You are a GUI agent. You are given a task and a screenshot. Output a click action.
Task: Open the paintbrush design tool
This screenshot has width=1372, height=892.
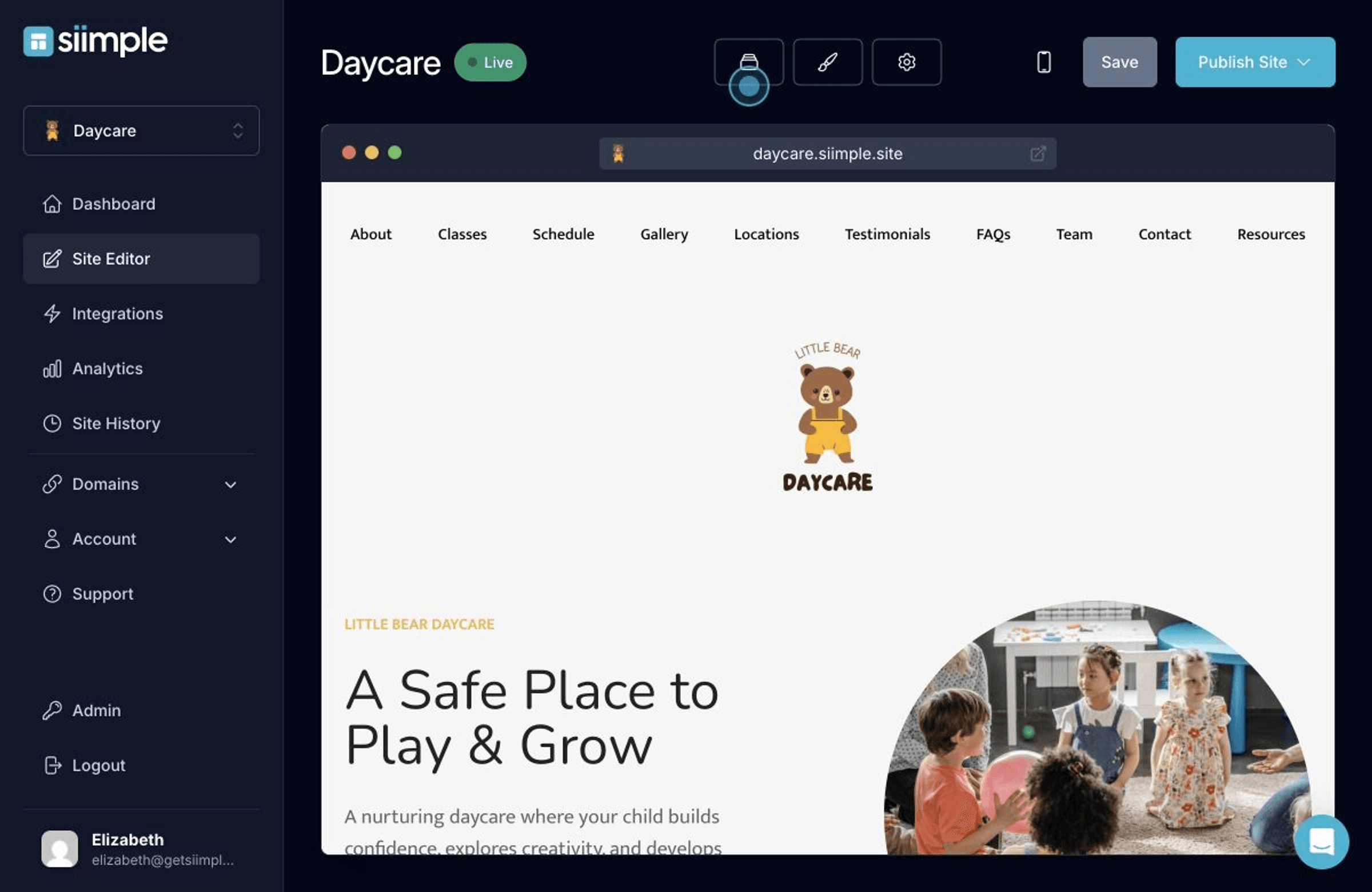827,62
